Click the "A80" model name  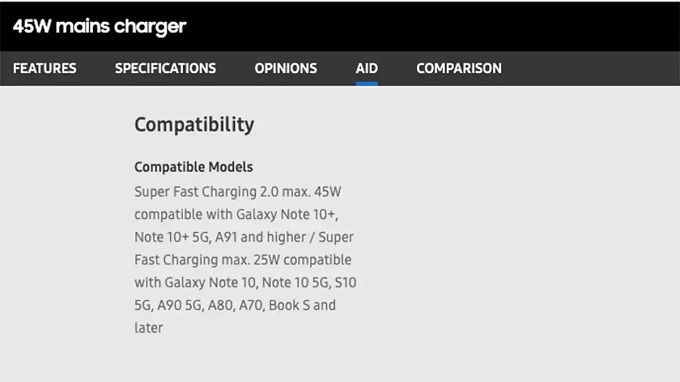pyautogui.click(x=220, y=305)
